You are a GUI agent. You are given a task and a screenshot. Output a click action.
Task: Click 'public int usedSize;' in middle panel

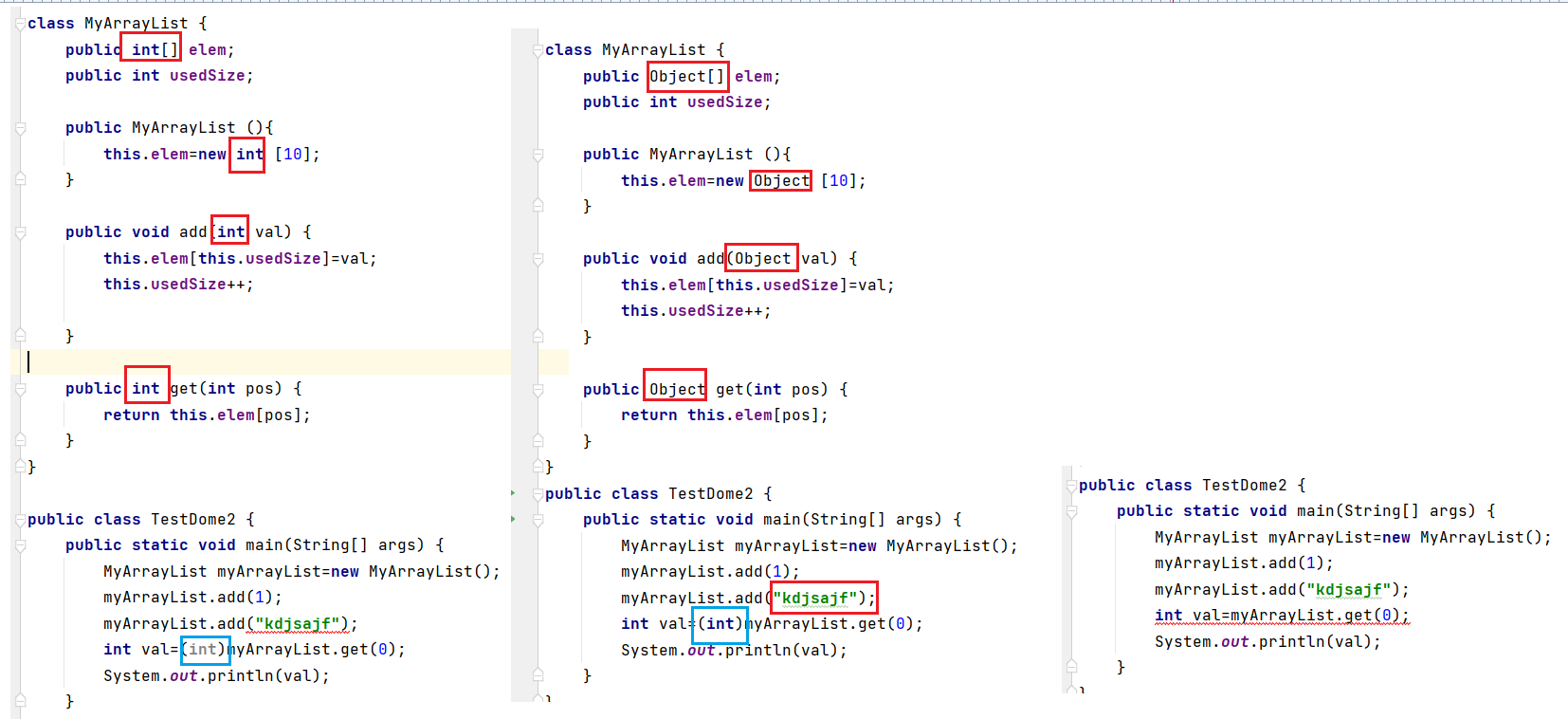677,102
